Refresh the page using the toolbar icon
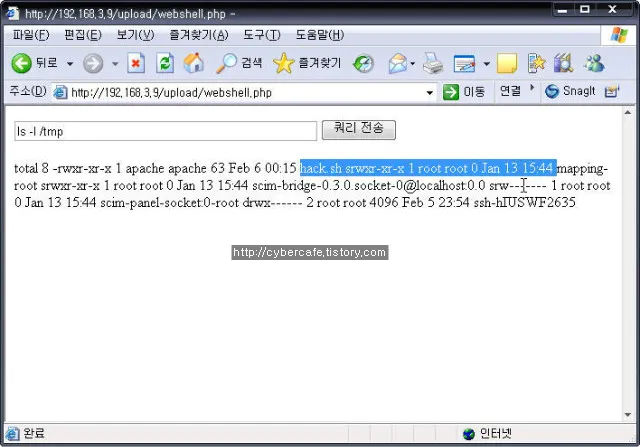This screenshot has height=447, width=640. (x=165, y=63)
